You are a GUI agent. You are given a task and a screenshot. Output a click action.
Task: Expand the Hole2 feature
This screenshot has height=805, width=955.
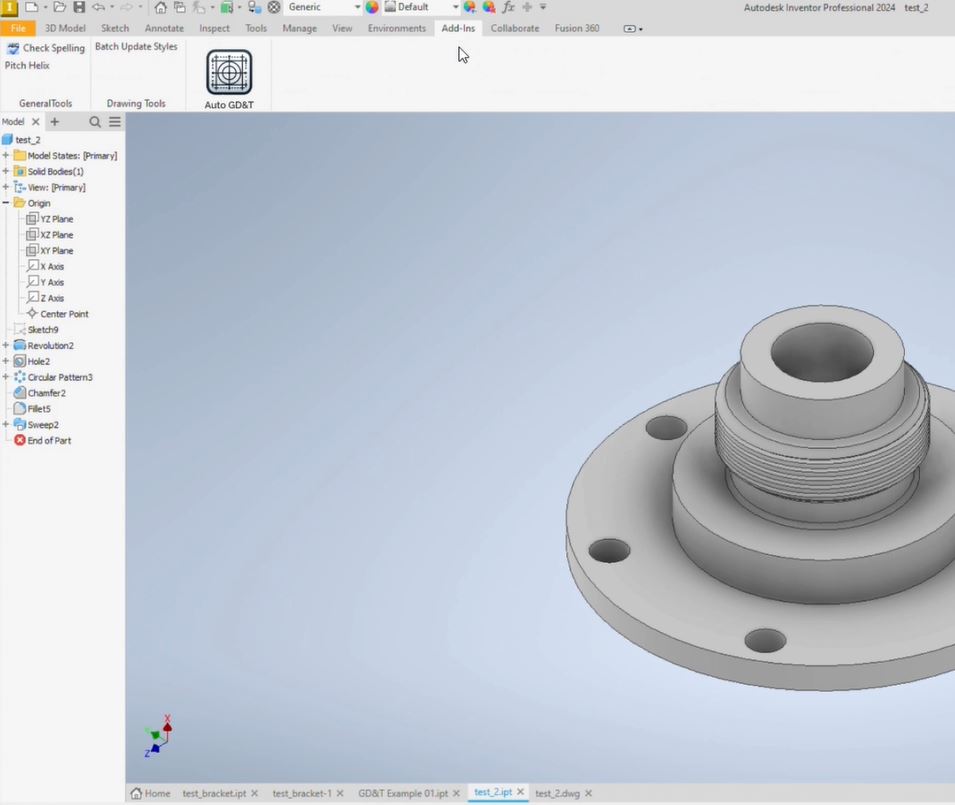(x=5, y=361)
